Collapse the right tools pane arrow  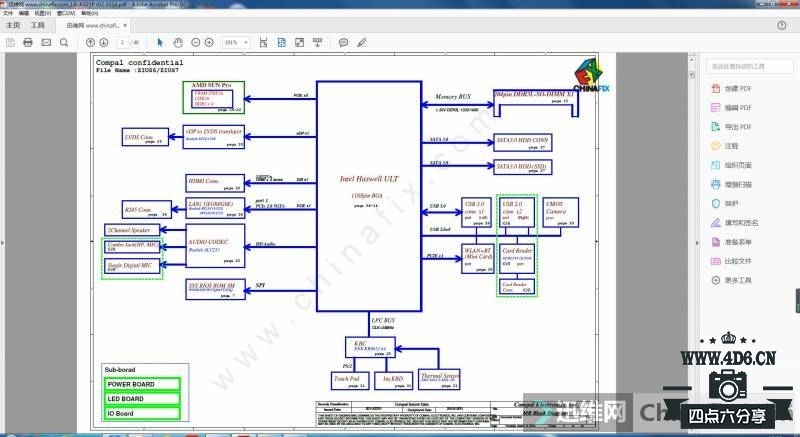[697, 243]
